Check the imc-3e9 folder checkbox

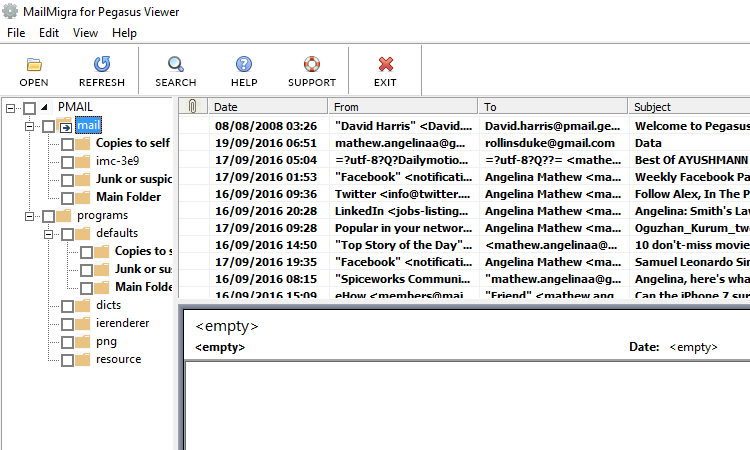click(x=67, y=162)
